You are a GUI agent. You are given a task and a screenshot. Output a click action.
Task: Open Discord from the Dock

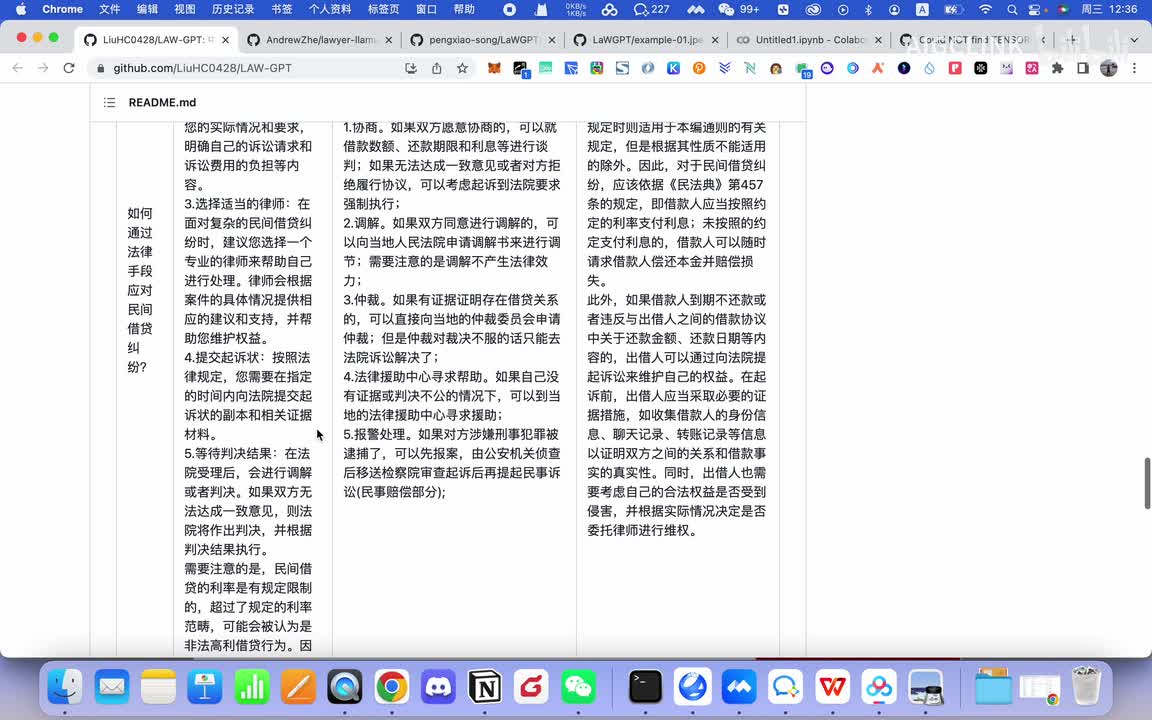438,687
